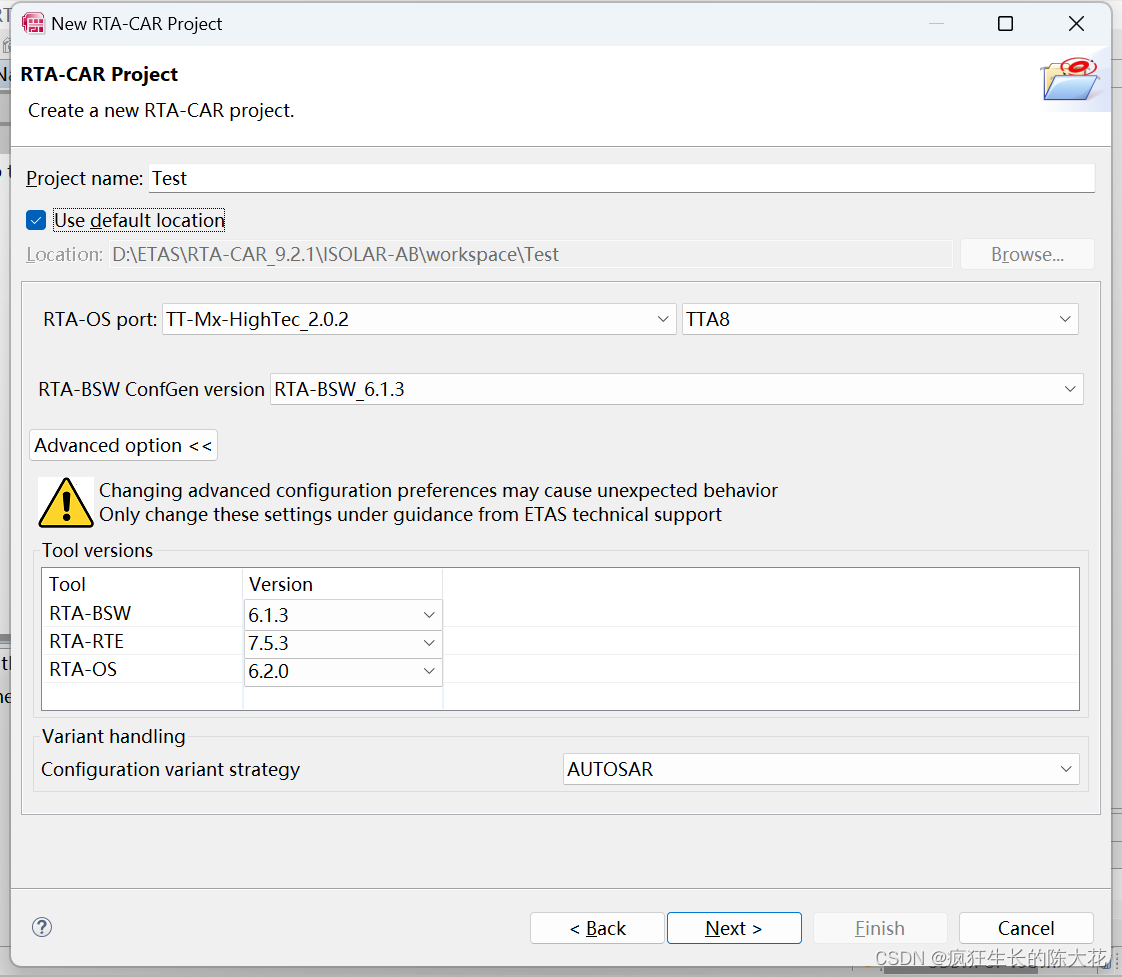Click the Back button

tap(597, 927)
